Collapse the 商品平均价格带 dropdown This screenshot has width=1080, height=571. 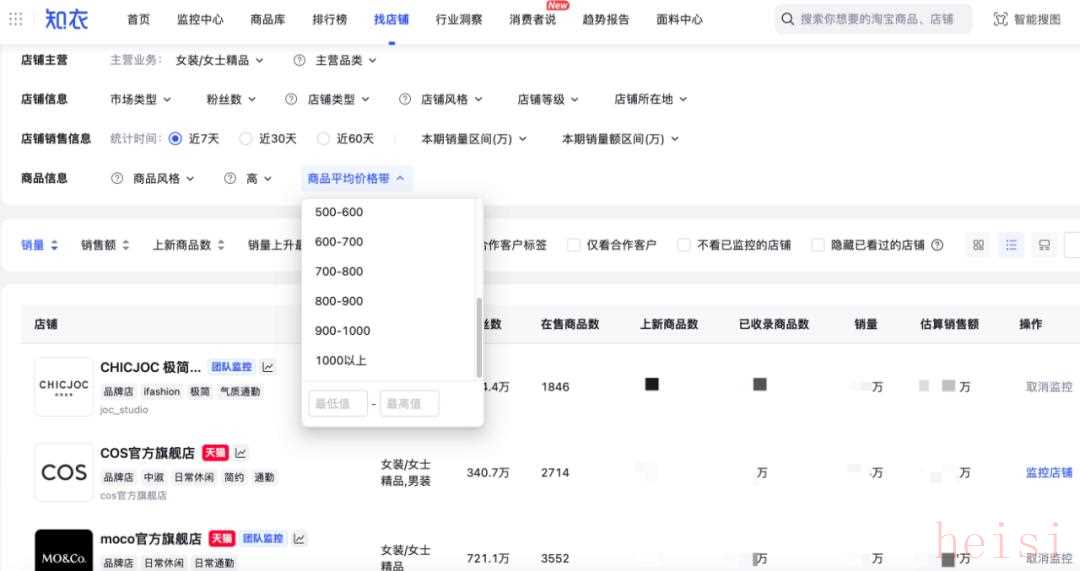(356, 178)
